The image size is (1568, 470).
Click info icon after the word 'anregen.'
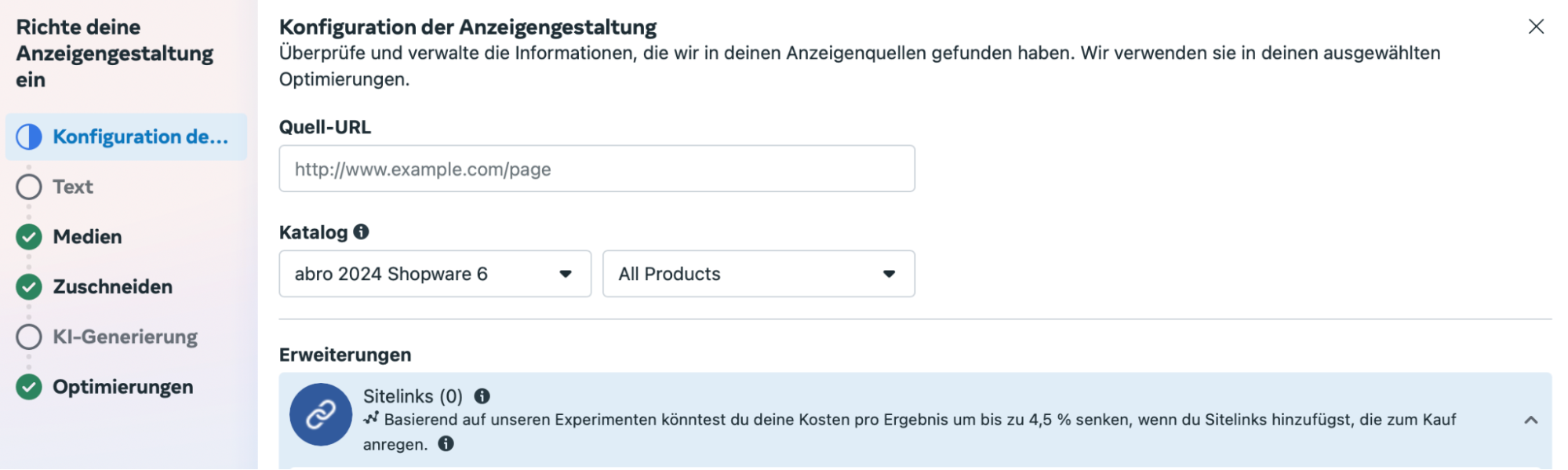pyautogui.click(x=446, y=444)
